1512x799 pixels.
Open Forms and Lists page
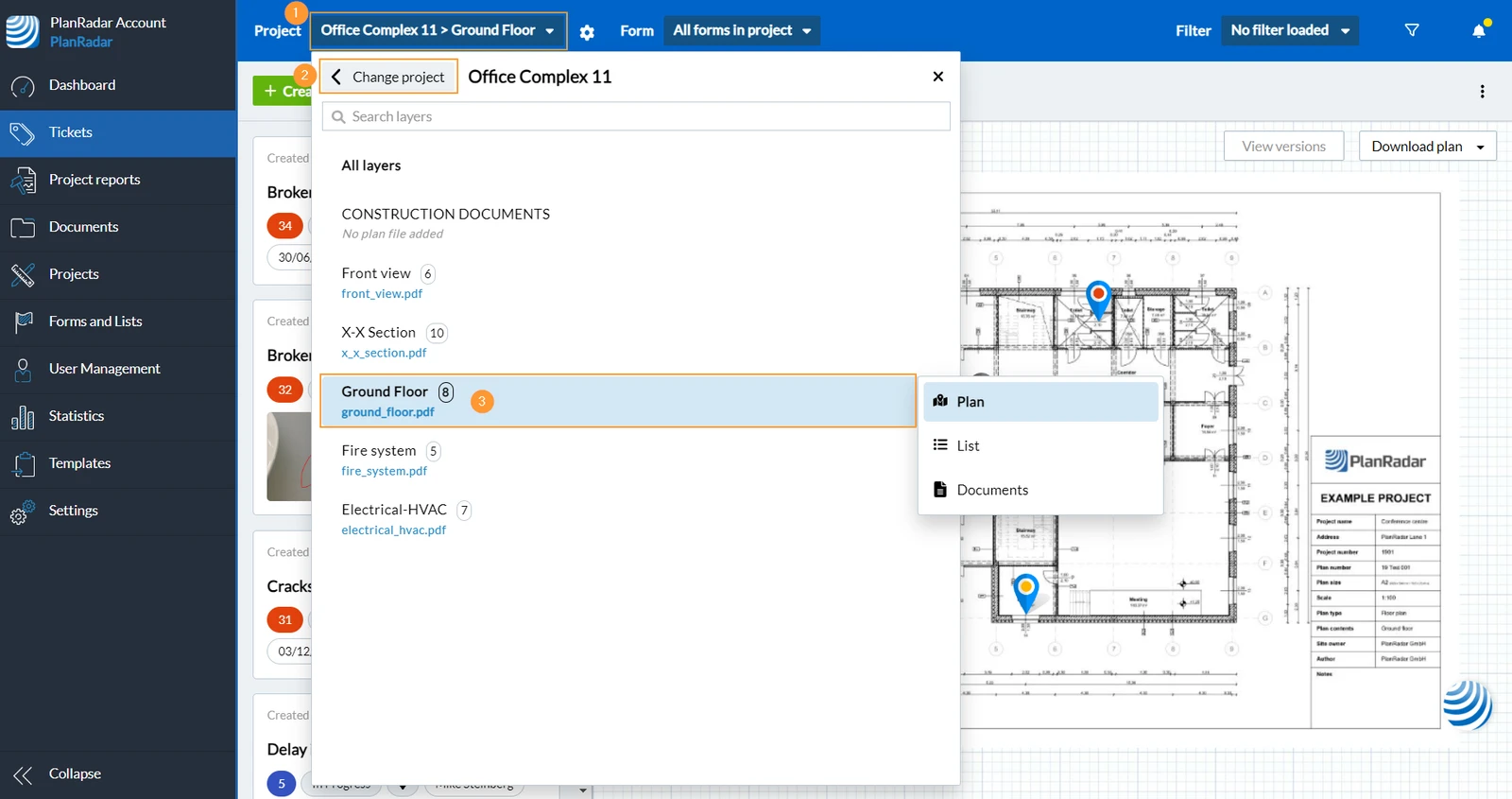point(118,321)
